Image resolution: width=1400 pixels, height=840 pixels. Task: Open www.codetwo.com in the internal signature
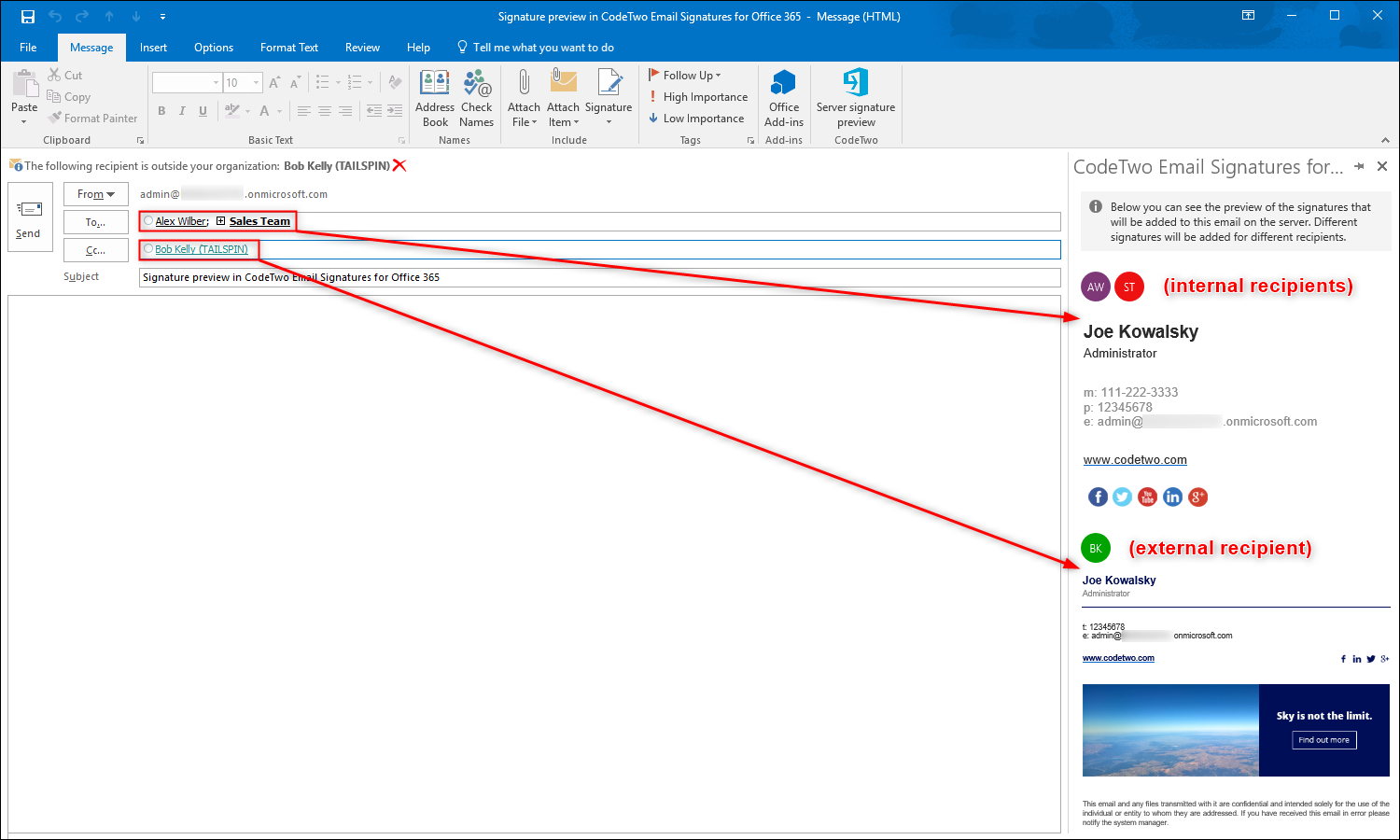pos(1135,459)
